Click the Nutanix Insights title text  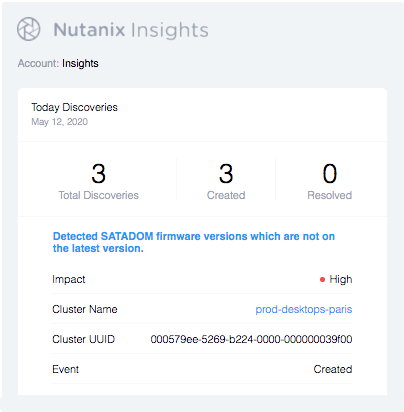131,30
